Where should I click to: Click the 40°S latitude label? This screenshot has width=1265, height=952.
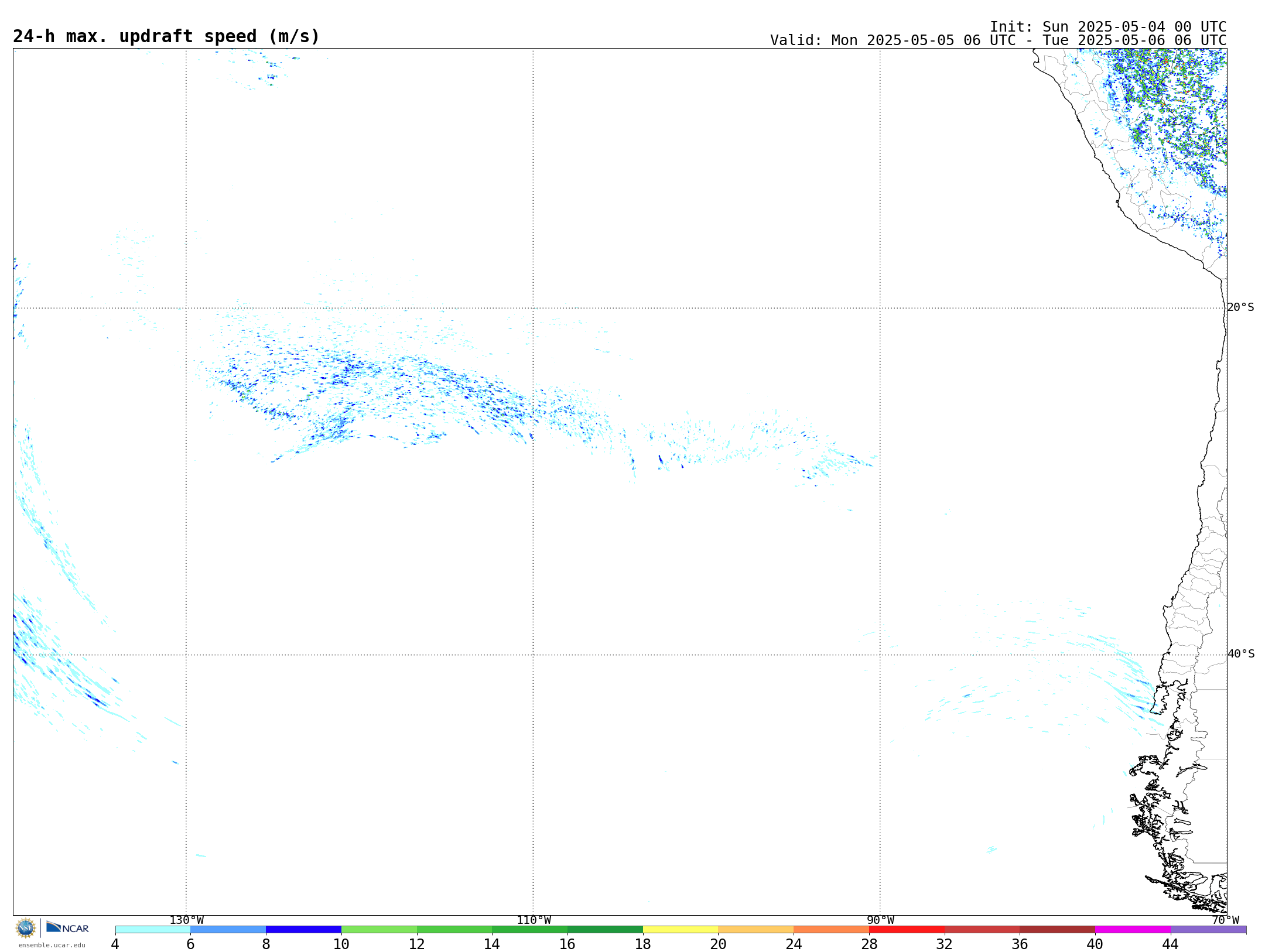point(1240,654)
